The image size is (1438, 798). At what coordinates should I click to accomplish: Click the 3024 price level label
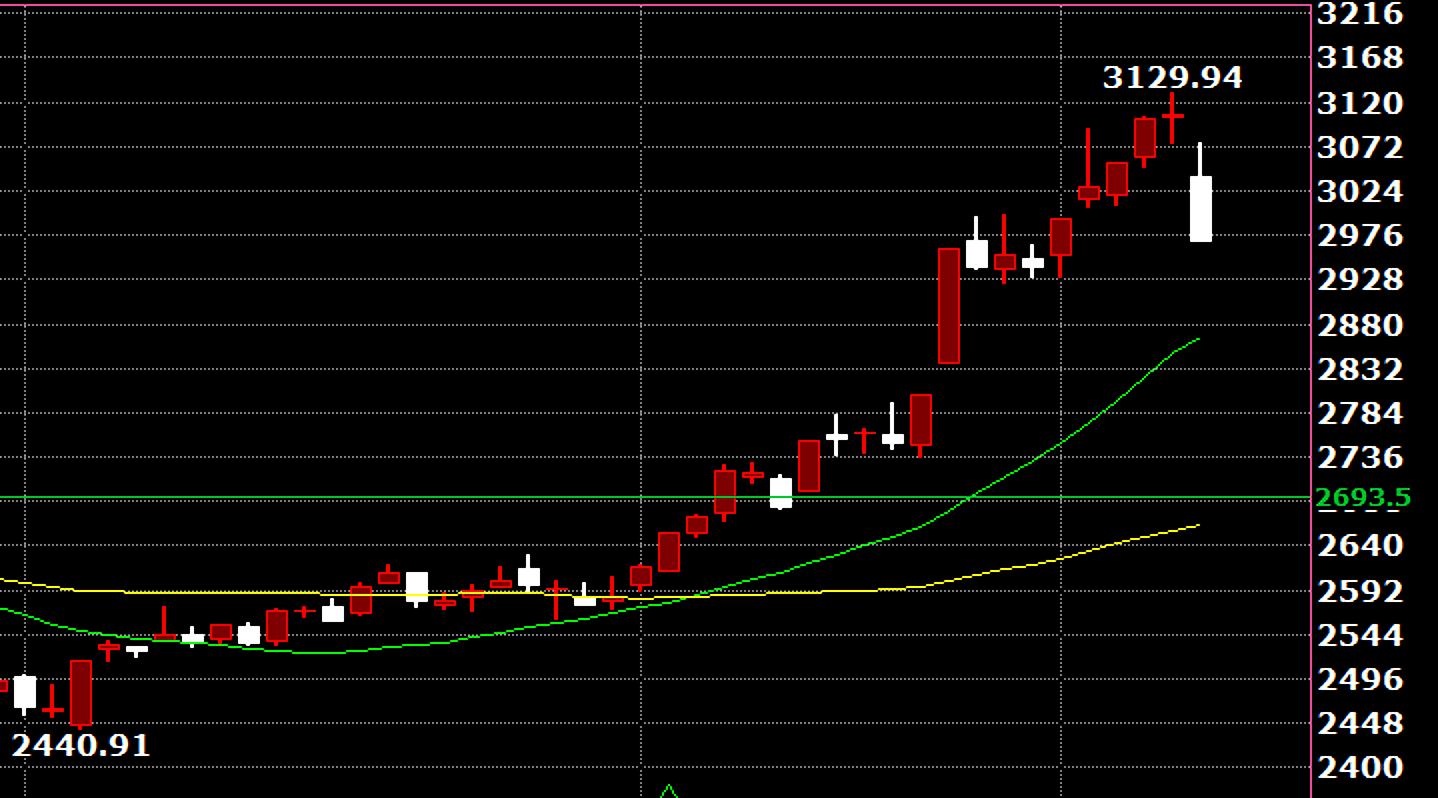pyautogui.click(x=1360, y=191)
